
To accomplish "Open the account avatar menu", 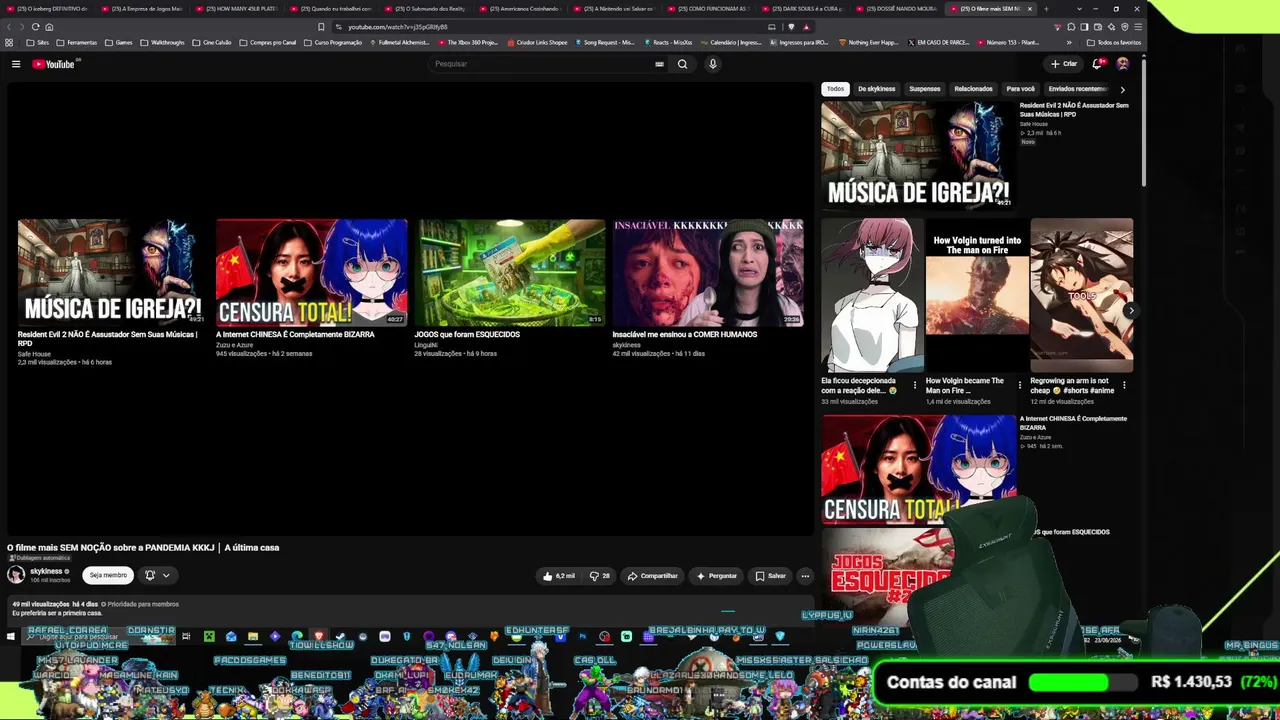I will click(1122, 64).
